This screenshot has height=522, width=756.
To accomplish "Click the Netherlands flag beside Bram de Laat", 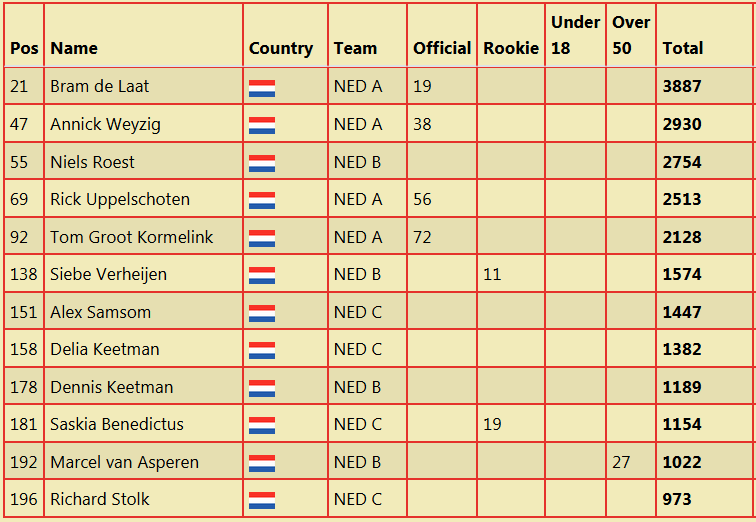I will point(262,89).
